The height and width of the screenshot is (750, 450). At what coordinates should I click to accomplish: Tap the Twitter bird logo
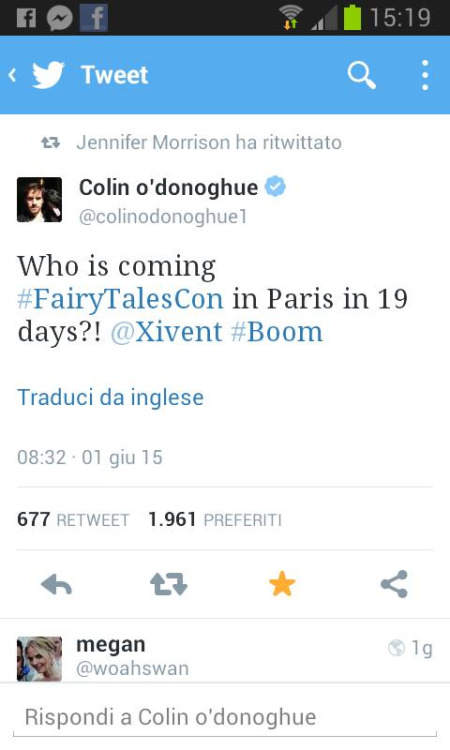click(48, 75)
